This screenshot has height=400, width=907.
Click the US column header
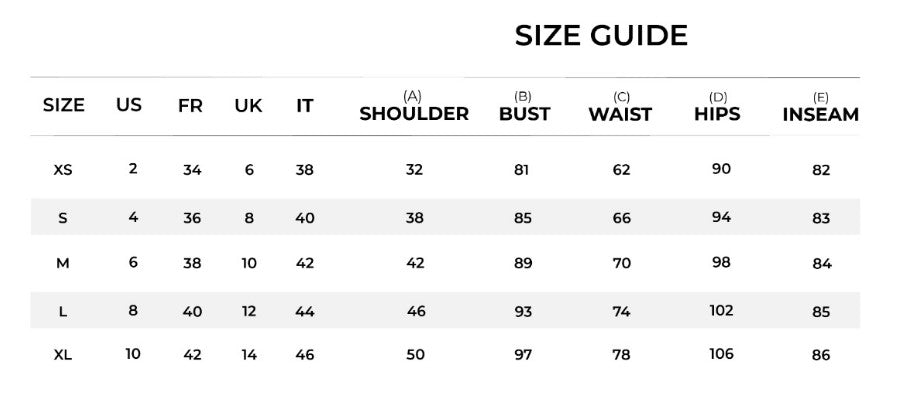[129, 105]
